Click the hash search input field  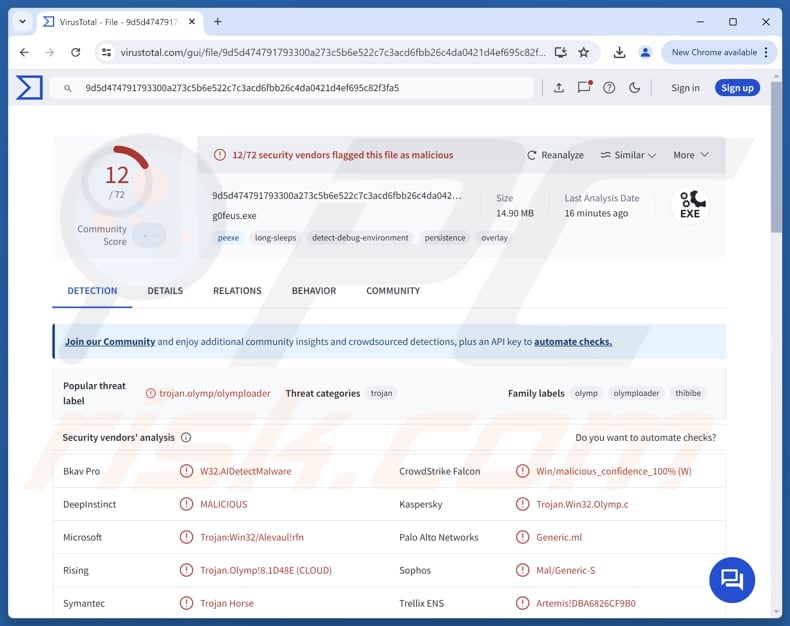300,88
